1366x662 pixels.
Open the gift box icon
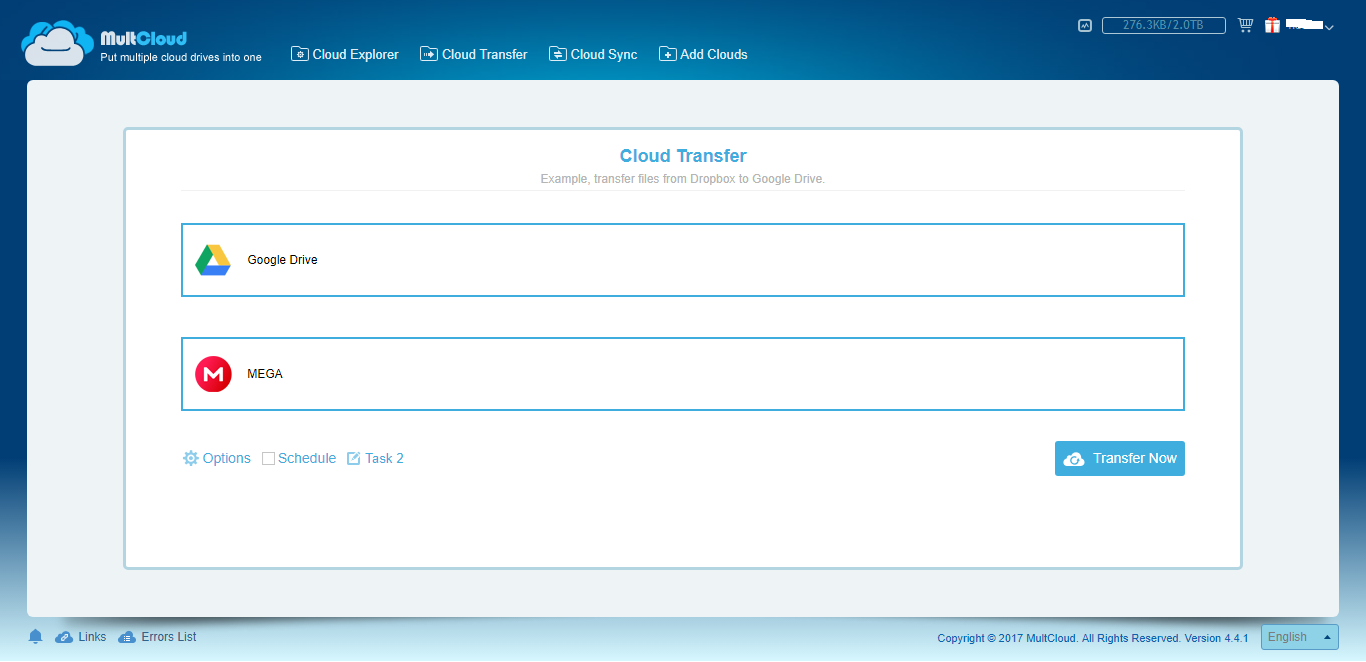click(x=1272, y=25)
